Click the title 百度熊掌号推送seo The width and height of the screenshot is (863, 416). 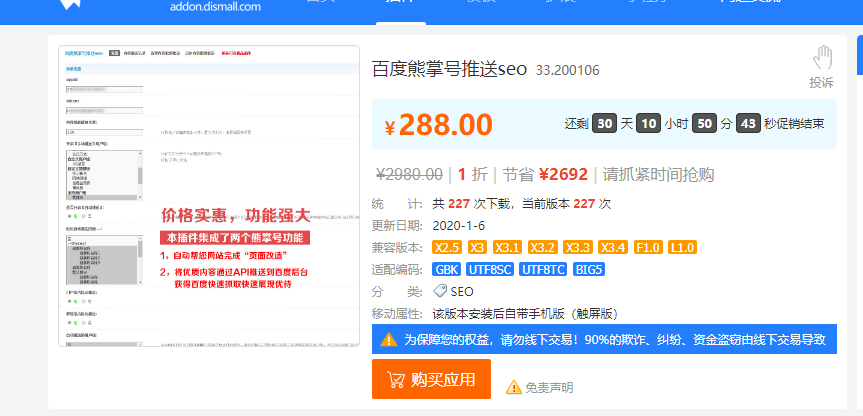[450, 69]
